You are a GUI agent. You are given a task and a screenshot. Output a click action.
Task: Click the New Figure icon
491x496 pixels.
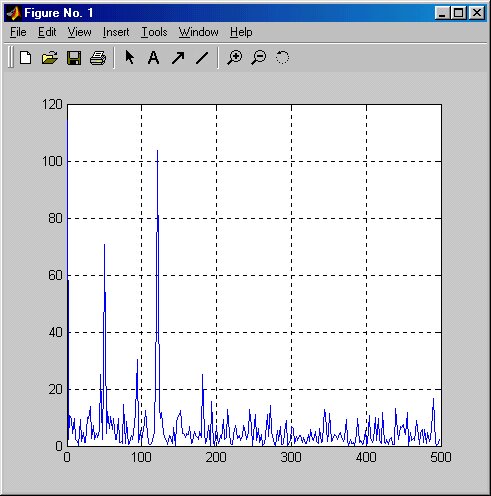tap(26, 58)
